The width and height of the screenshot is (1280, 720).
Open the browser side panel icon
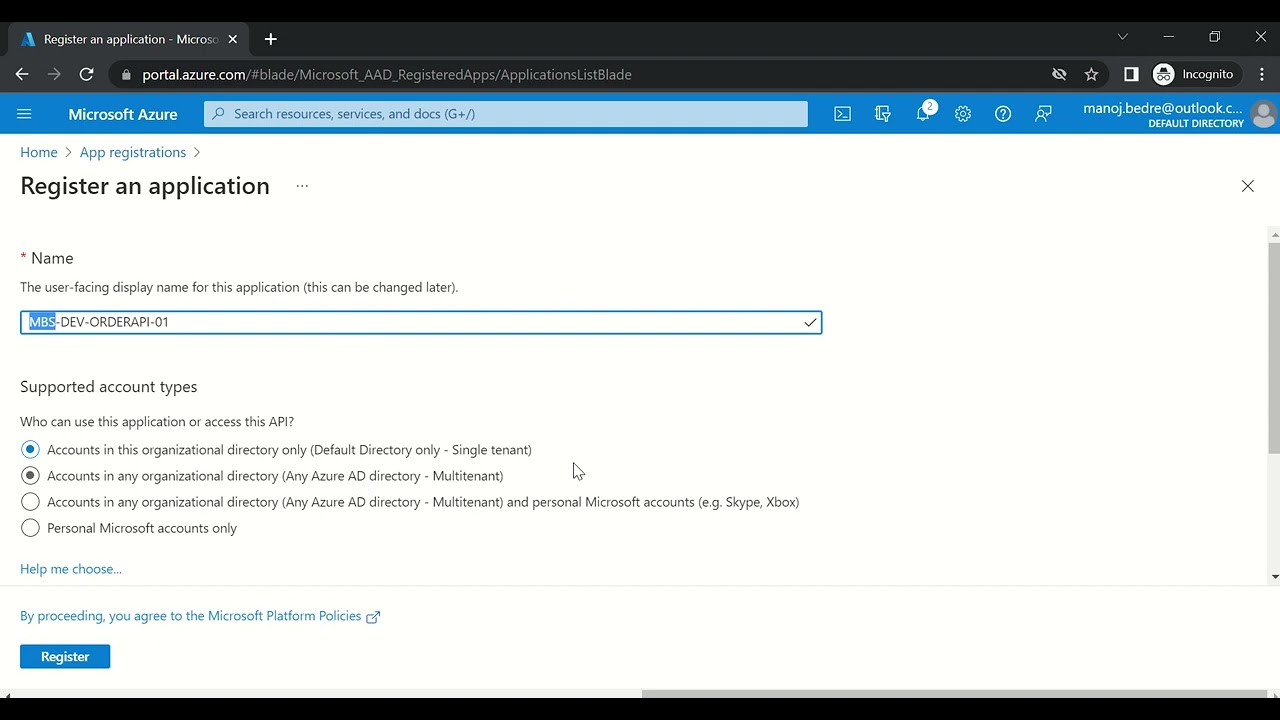pyautogui.click(x=1131, y=74)
